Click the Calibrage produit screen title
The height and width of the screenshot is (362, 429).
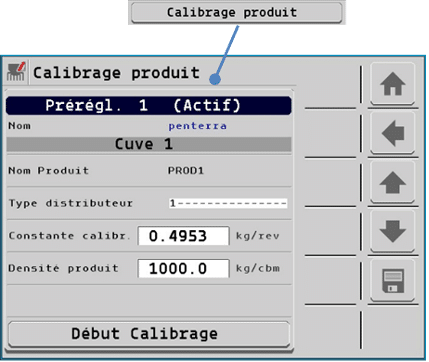pos(116,73)
